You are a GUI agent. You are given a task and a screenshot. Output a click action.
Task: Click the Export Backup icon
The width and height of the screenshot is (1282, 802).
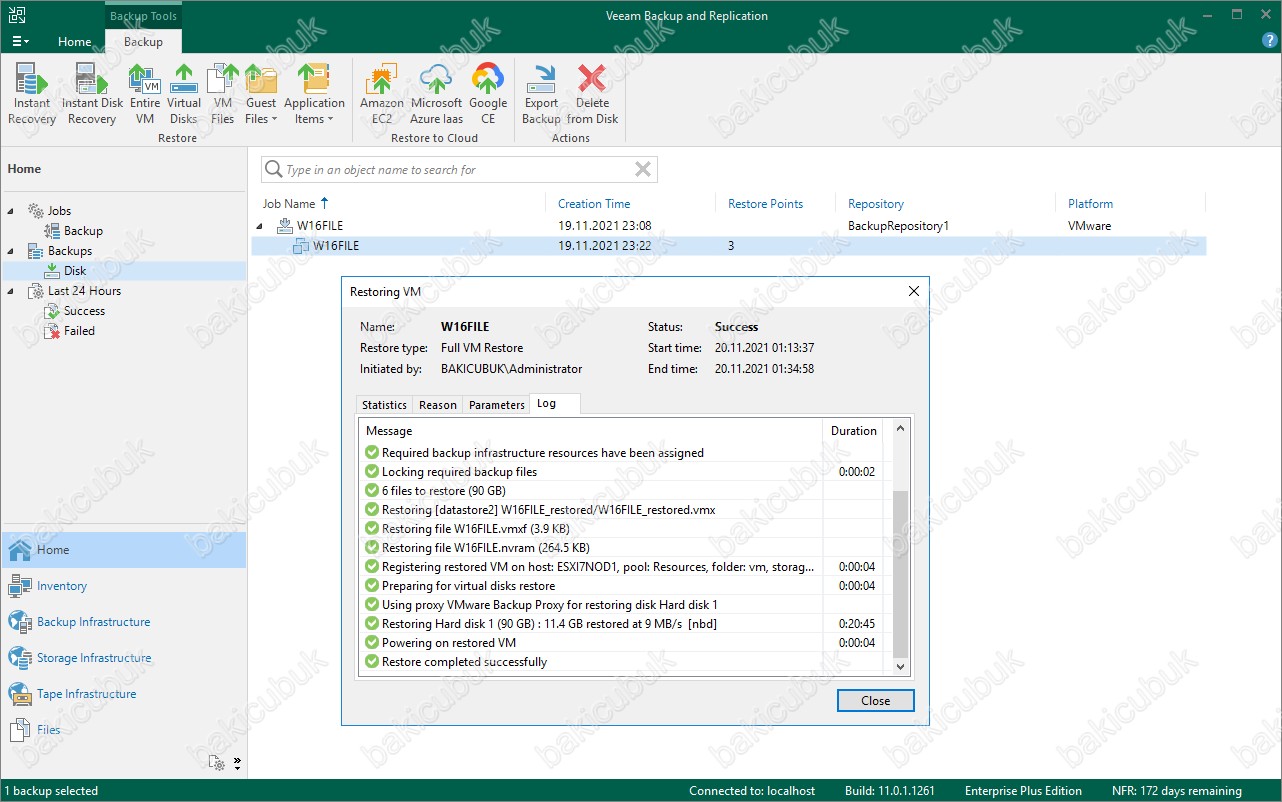pos(541,94)
